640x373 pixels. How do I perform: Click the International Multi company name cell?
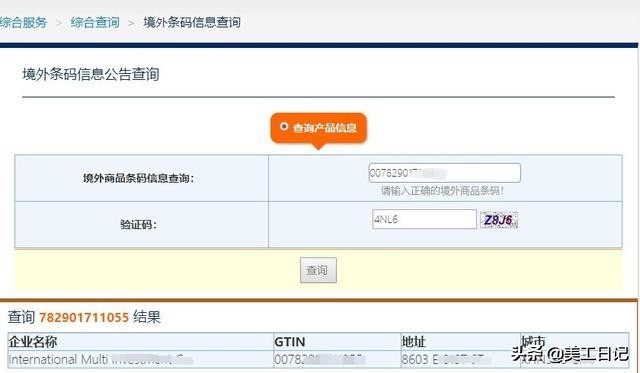(140, 360)
